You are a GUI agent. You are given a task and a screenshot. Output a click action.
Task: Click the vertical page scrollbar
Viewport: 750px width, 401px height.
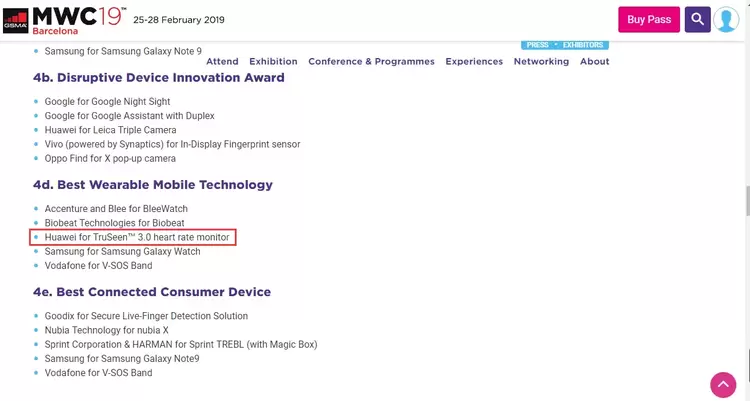click(x=745, y=200)
